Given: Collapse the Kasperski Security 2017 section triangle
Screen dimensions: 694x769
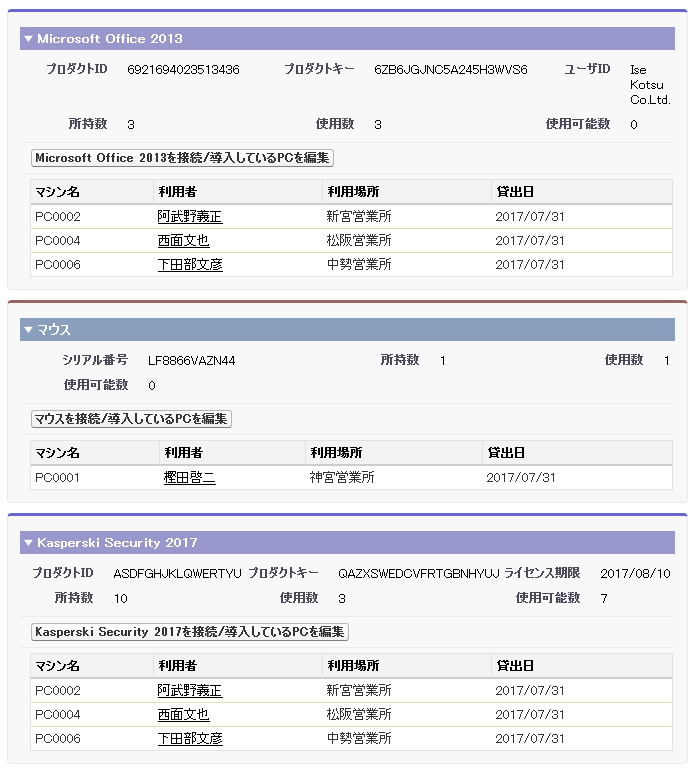Looking at the screenshot, I should pyautogui.click(x=28, y=542).
